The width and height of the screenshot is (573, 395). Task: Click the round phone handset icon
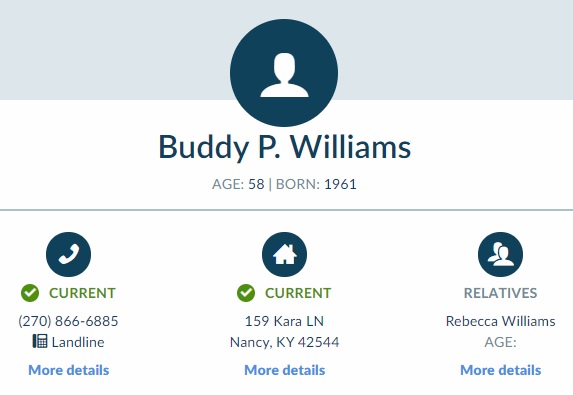(x=68, y=254)
